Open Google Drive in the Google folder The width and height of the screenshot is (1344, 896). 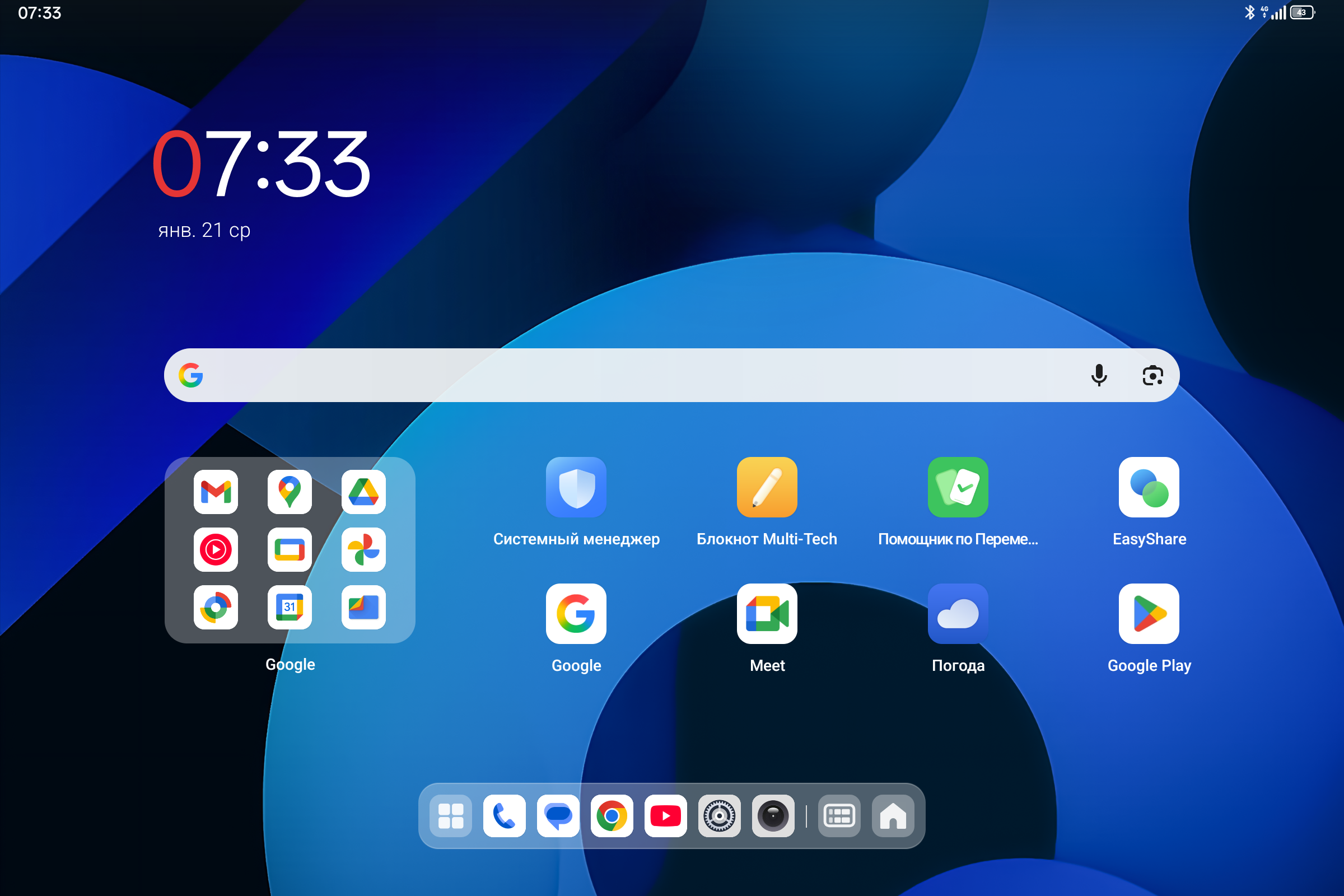[x=363, y=492]
